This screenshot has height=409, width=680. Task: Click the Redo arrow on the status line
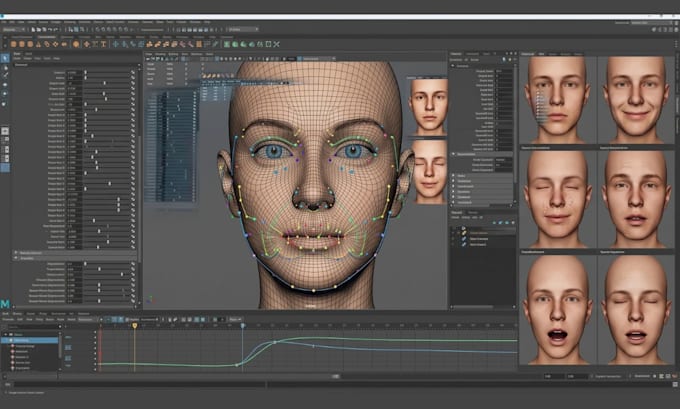pos(56,29)
